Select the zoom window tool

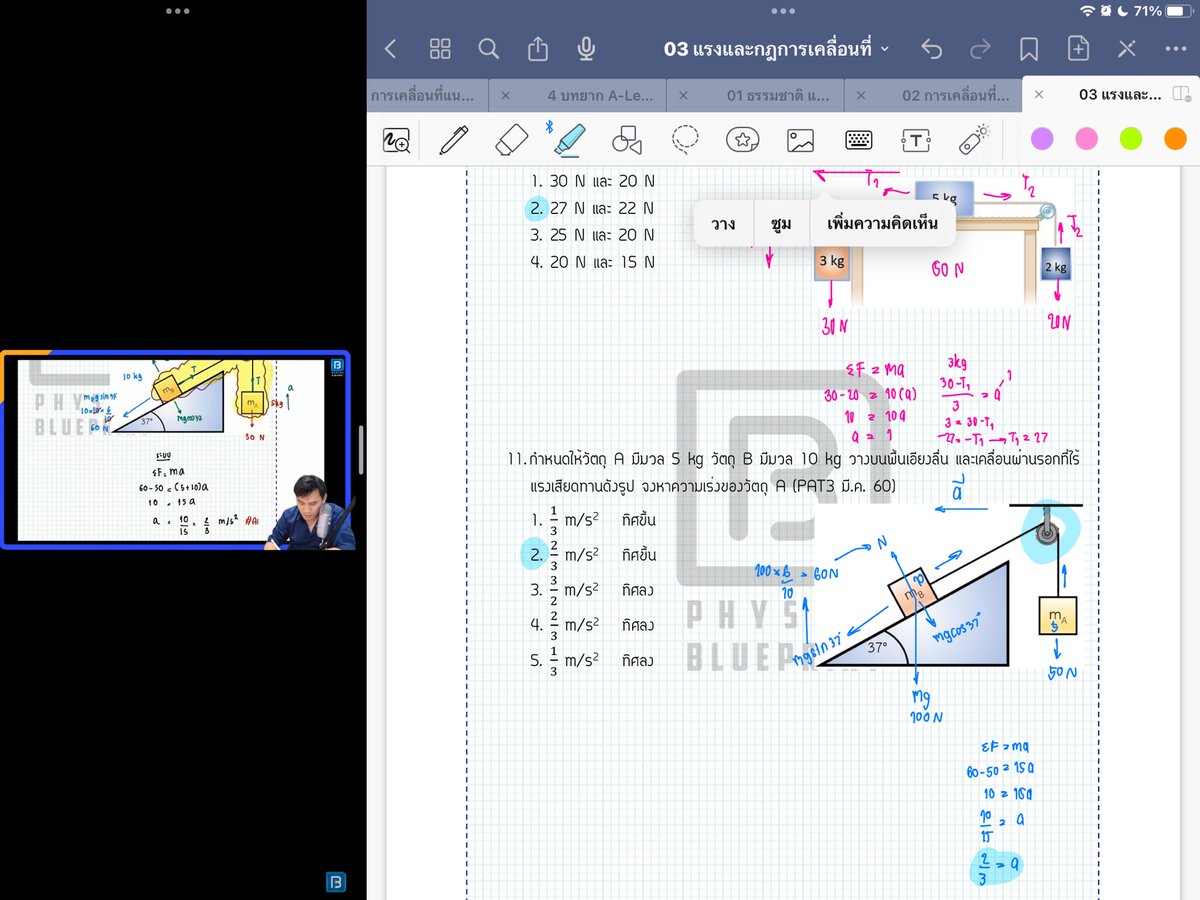397,140
